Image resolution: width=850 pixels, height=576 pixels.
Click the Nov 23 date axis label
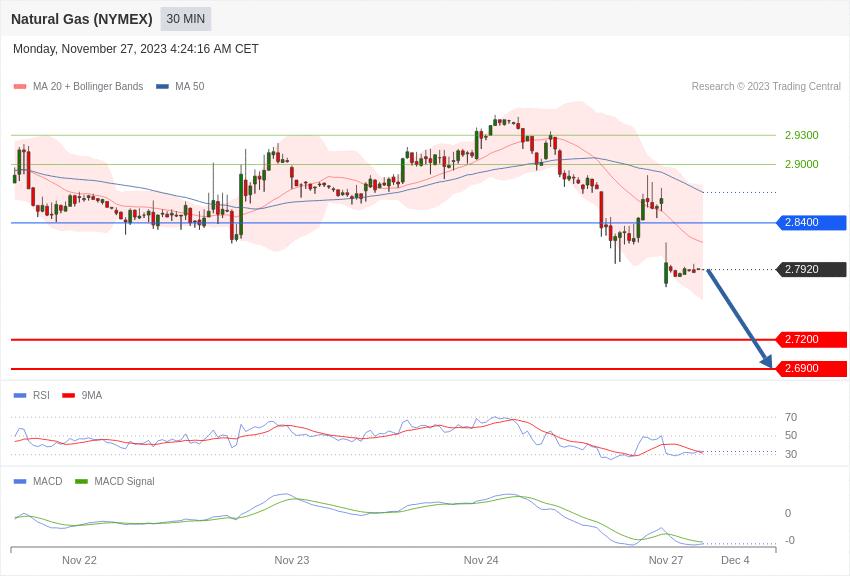point(292,560)
